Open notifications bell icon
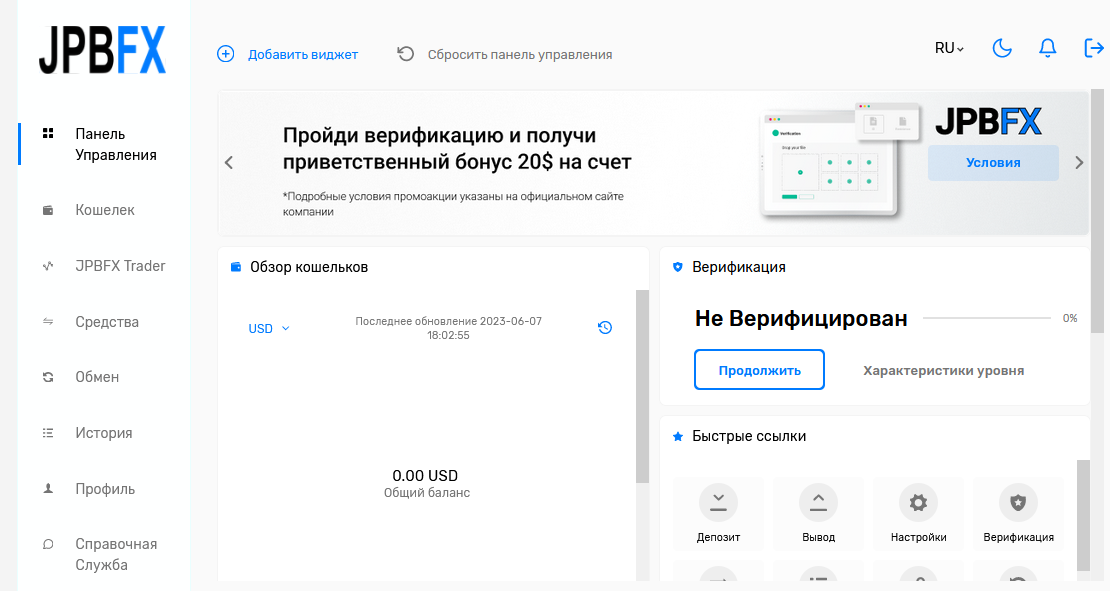This screenshot has height=591, width=1110. point(1047,48)
